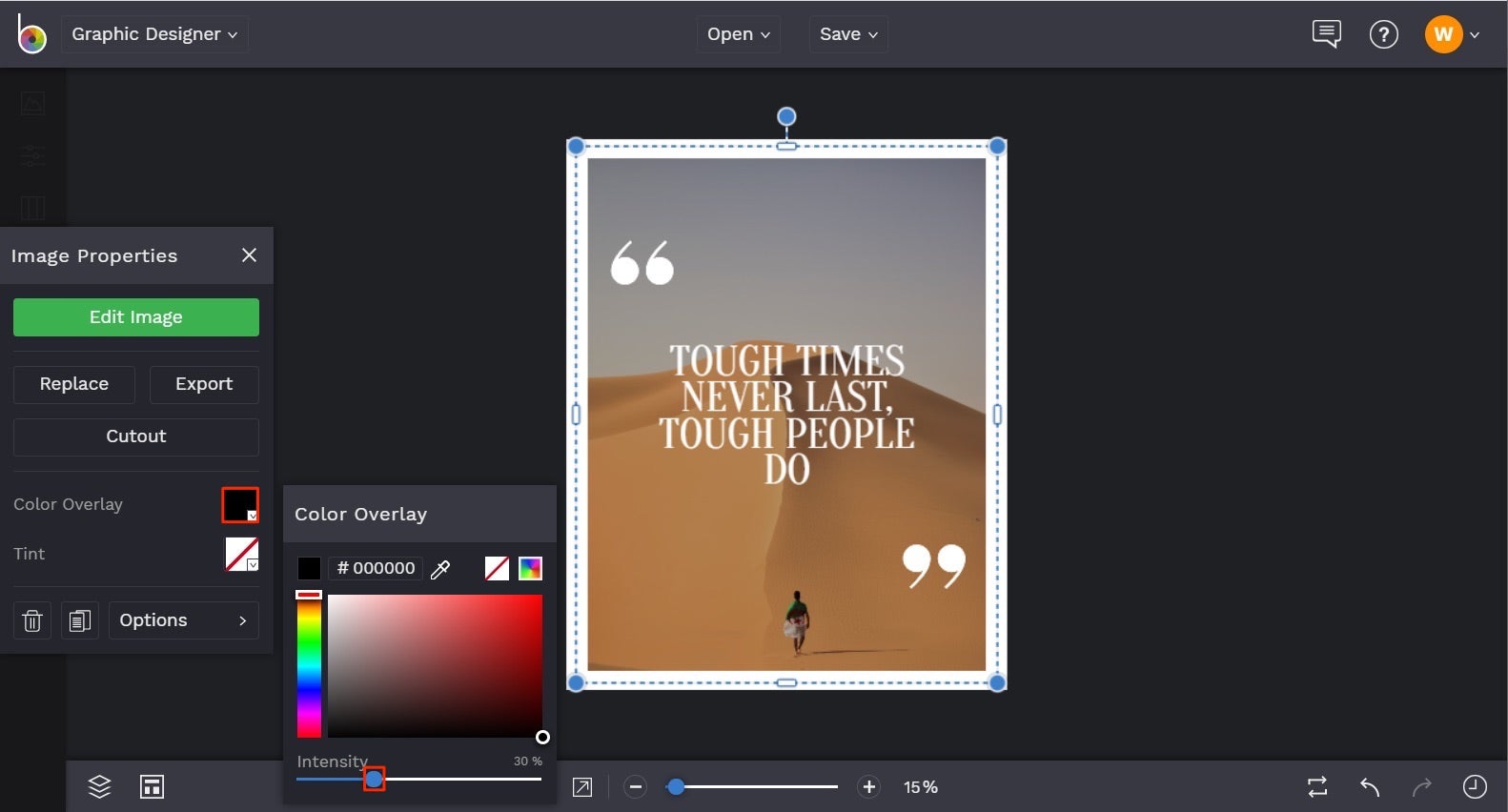The height and width of the screenshot is (812, 1508).
Task: Click zoom in plus button
Action: 868,786
